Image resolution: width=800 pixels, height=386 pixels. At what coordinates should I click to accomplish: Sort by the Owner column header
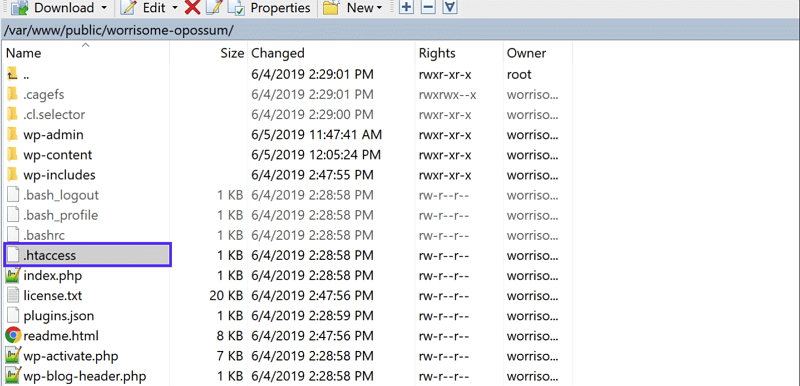coord(527,53)
